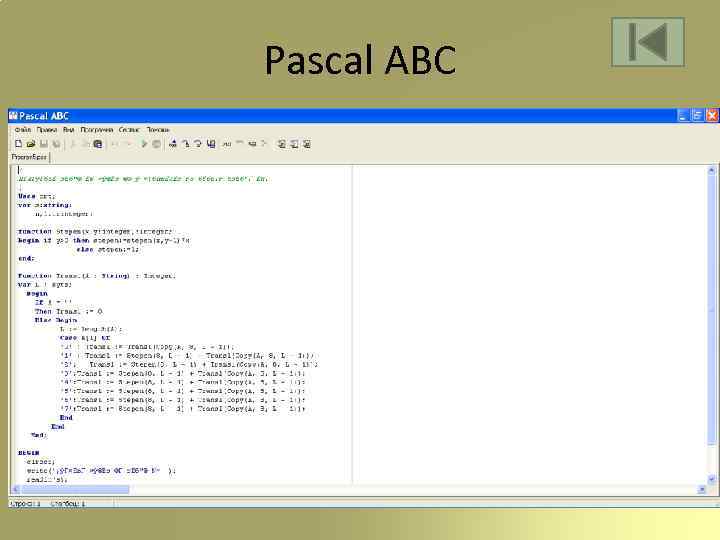Click the vertical scrollbar up arrow
This screenshot has height=540, width=720.
(711, 170)
